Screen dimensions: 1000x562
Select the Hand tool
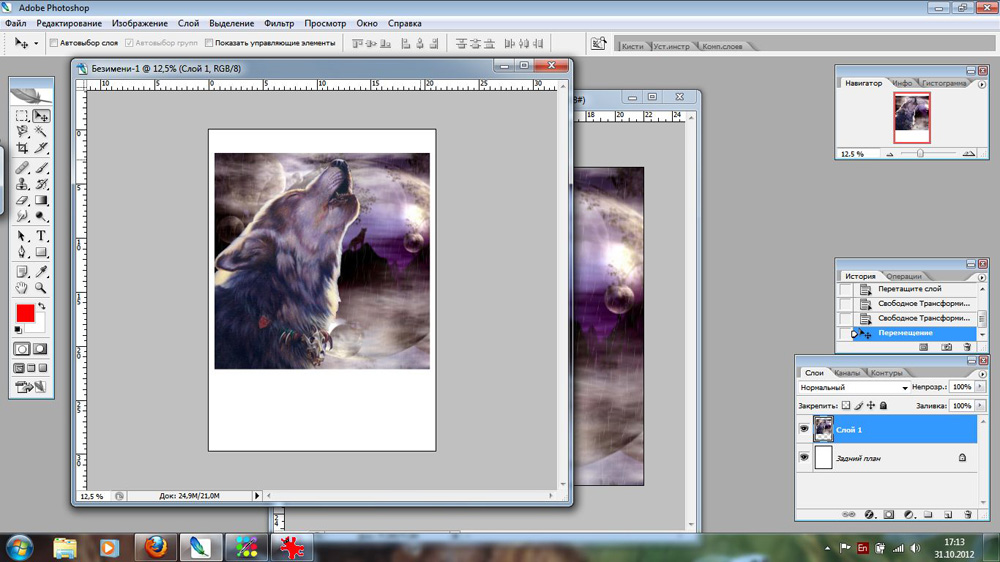tap(22, 288)
